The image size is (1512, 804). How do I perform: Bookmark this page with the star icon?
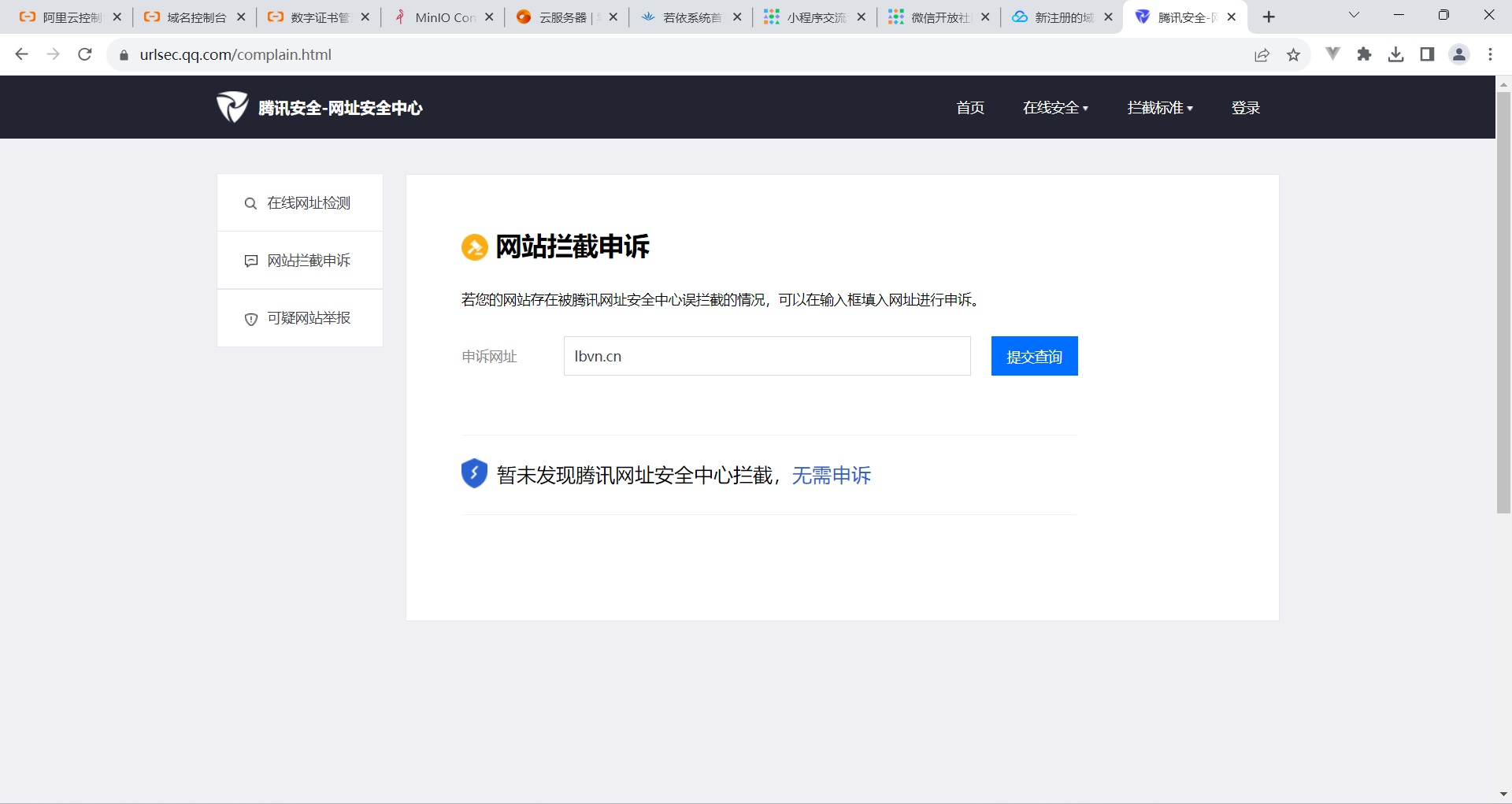1294,54
